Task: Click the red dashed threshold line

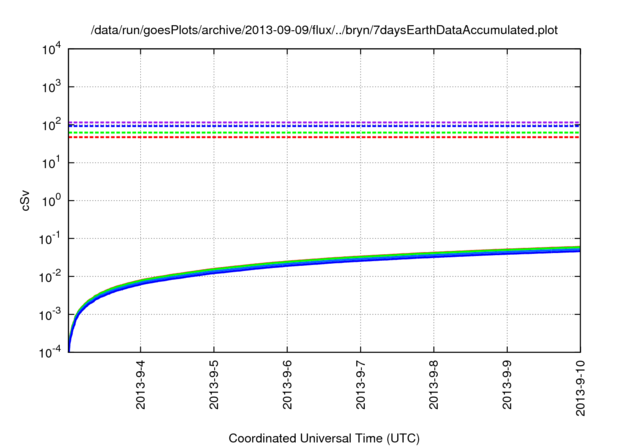Action: tap(324, 138)
